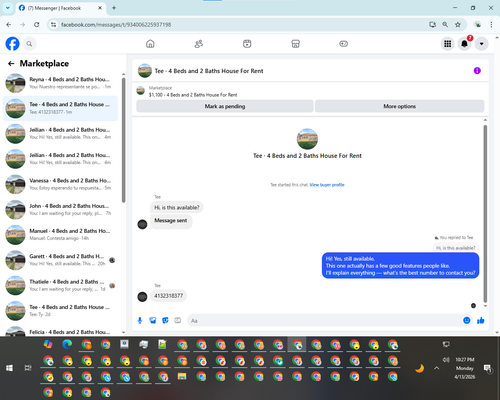
Task: Send a thumbs up like
Action: (481, 320)
